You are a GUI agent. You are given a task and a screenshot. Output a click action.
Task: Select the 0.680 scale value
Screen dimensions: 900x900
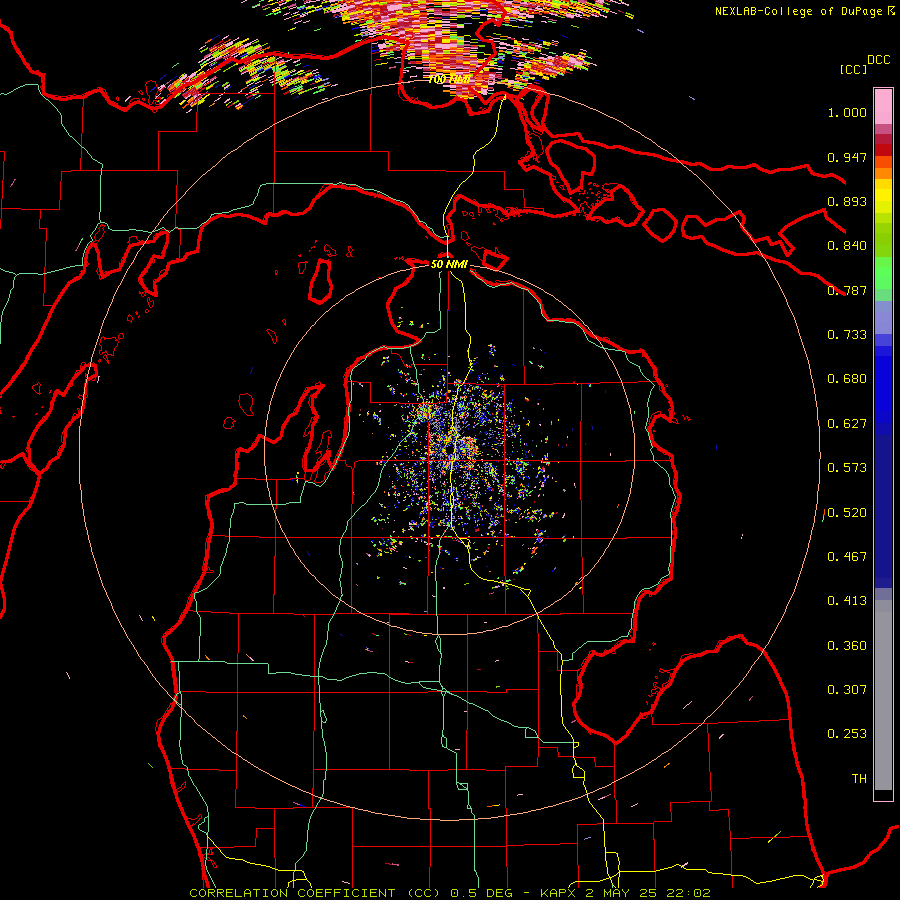tap(847, 379)
